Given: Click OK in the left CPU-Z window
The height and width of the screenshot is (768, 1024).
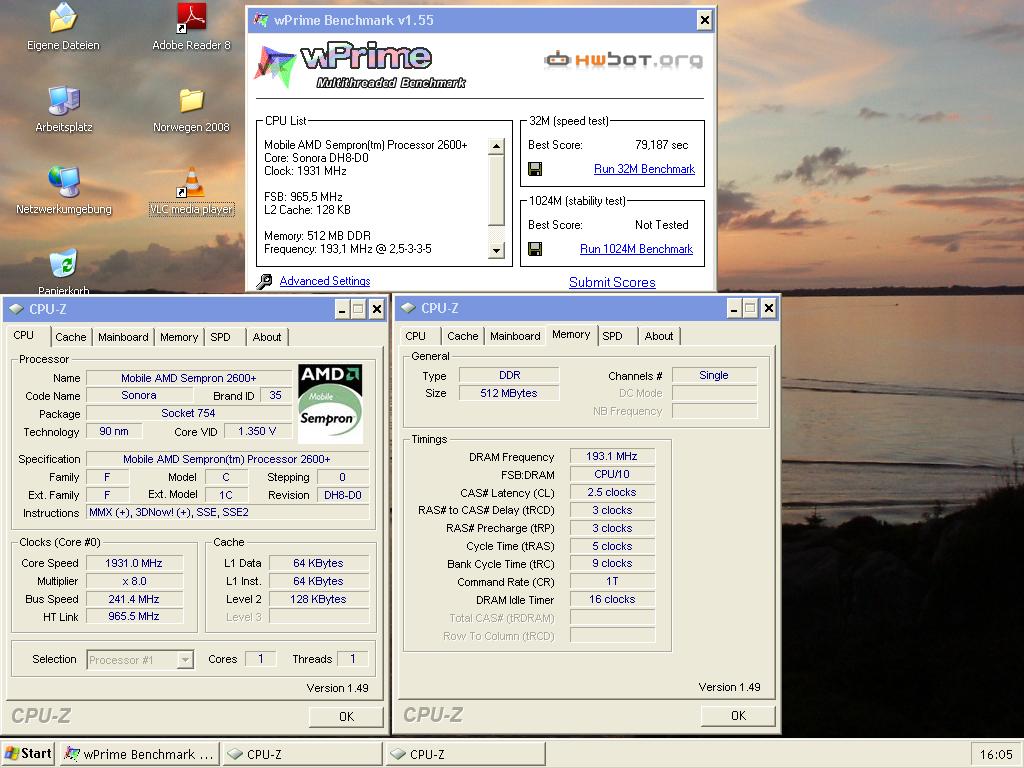Looking at the screenshot, I should 346,716.
